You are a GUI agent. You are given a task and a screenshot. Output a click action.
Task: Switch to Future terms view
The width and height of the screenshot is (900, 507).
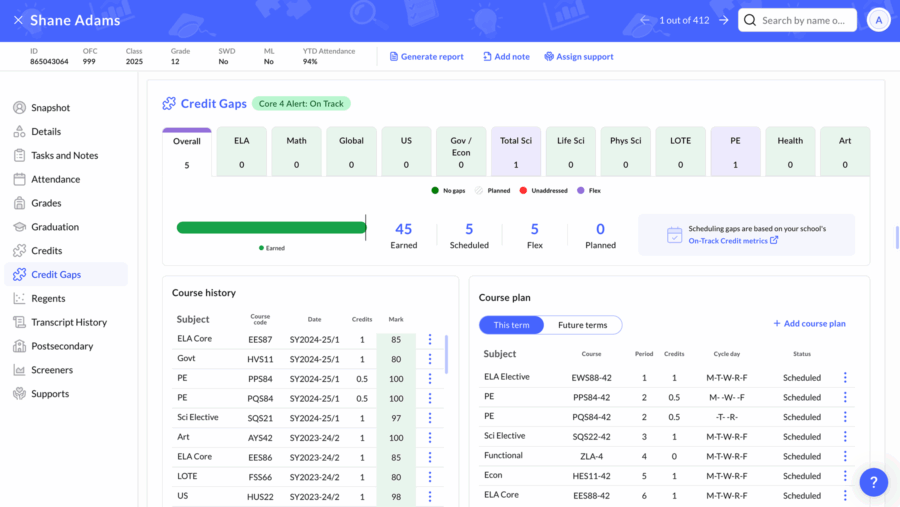582,325
